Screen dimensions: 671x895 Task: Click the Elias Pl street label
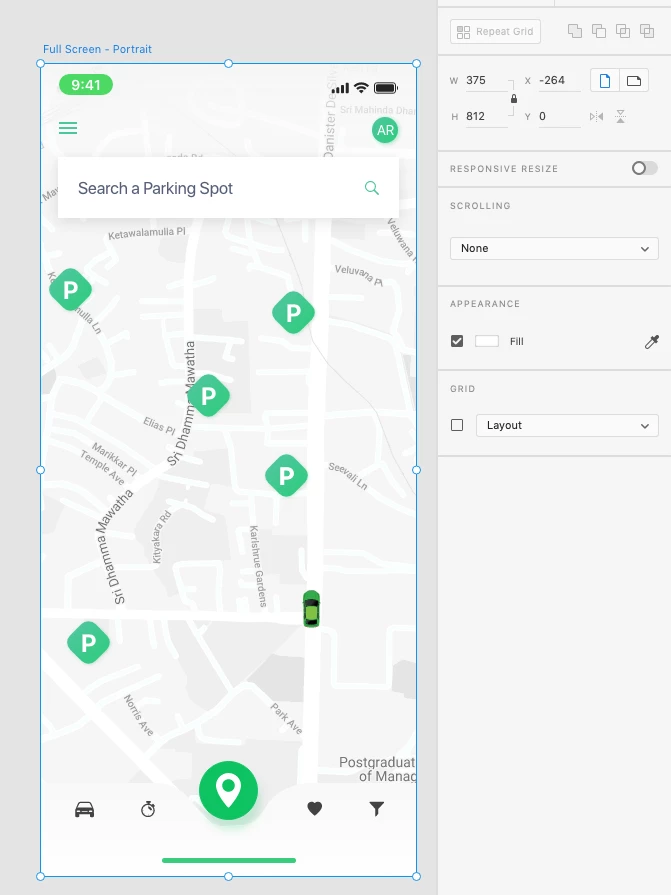(159, 425)
